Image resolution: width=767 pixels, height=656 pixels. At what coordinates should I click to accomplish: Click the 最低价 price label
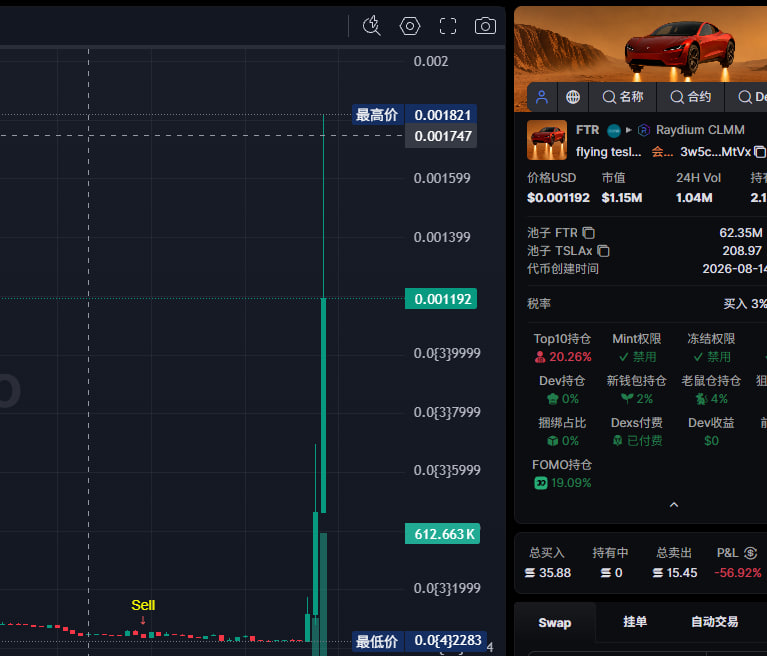(x=419, y=641)
